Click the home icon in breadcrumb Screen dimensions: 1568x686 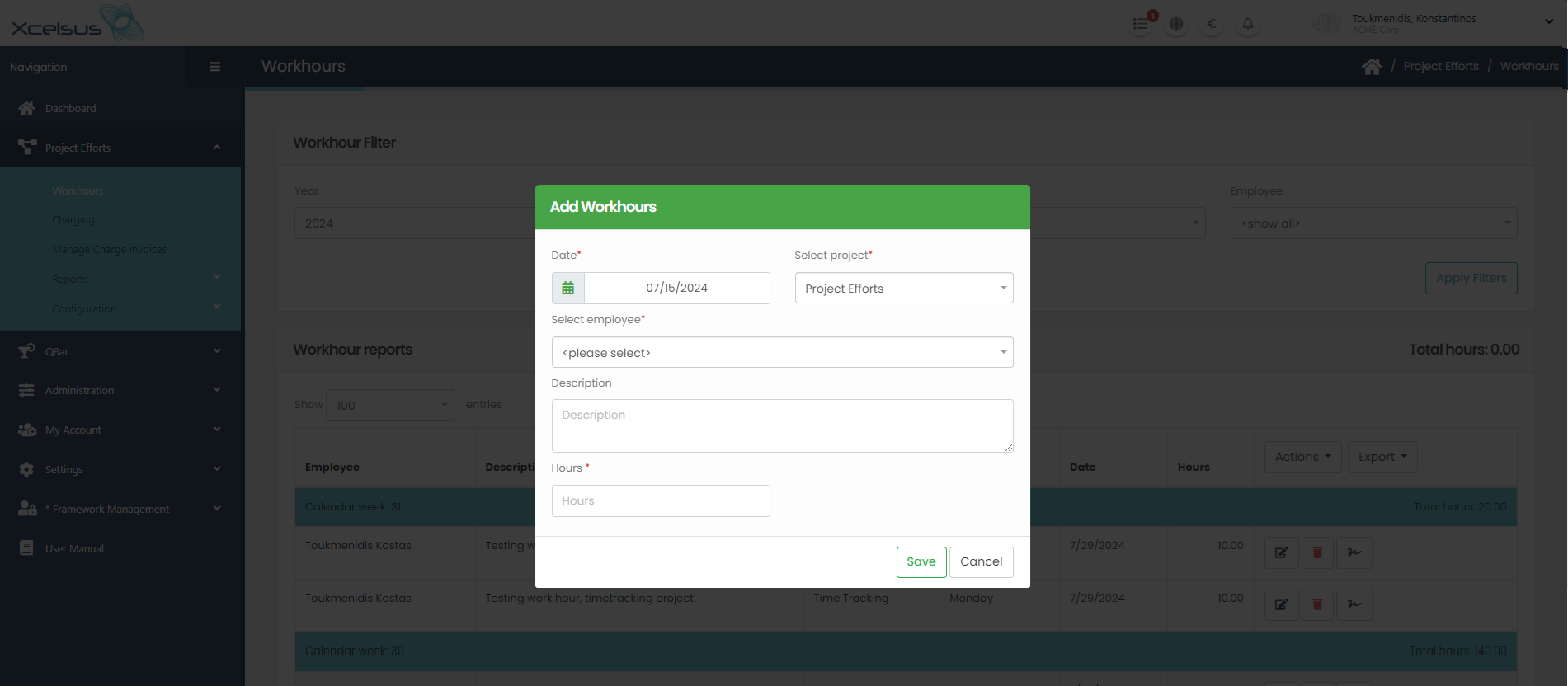tap(1372, 67)
